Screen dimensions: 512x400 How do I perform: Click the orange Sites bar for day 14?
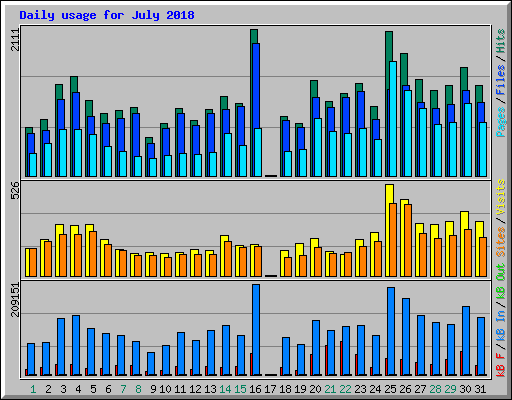[x=228, y=259]
